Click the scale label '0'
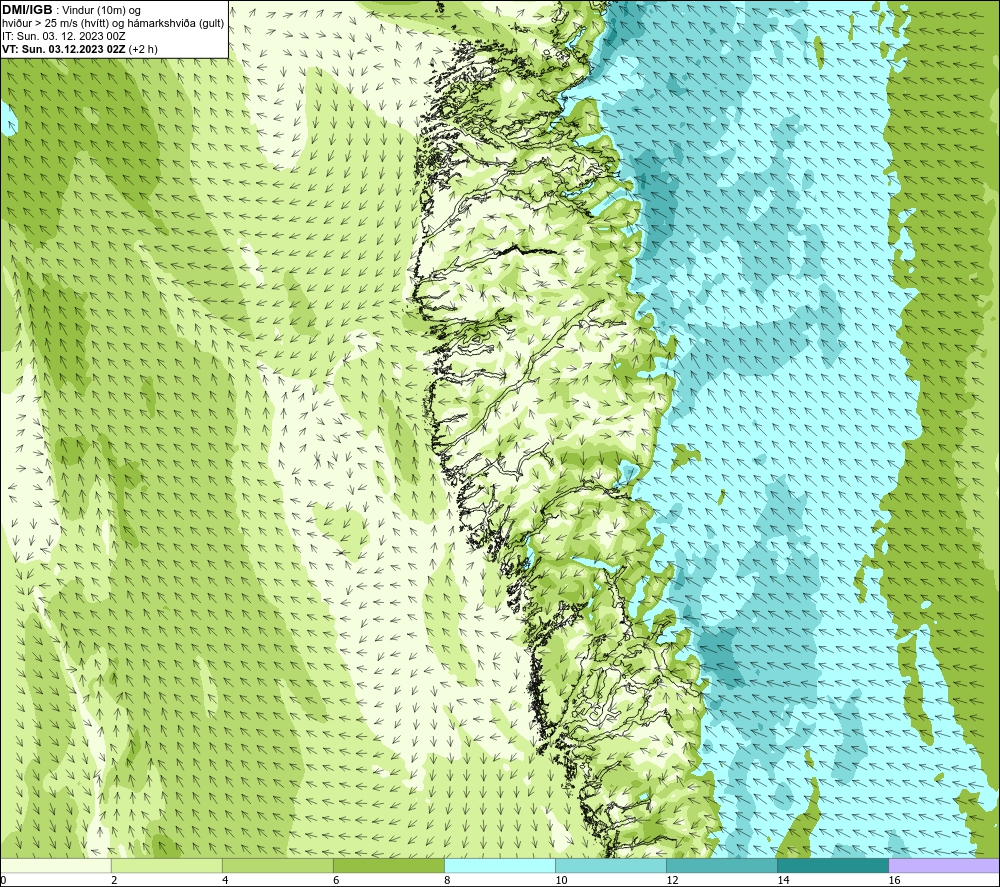The image size is (1000, 887). point(4,880)
